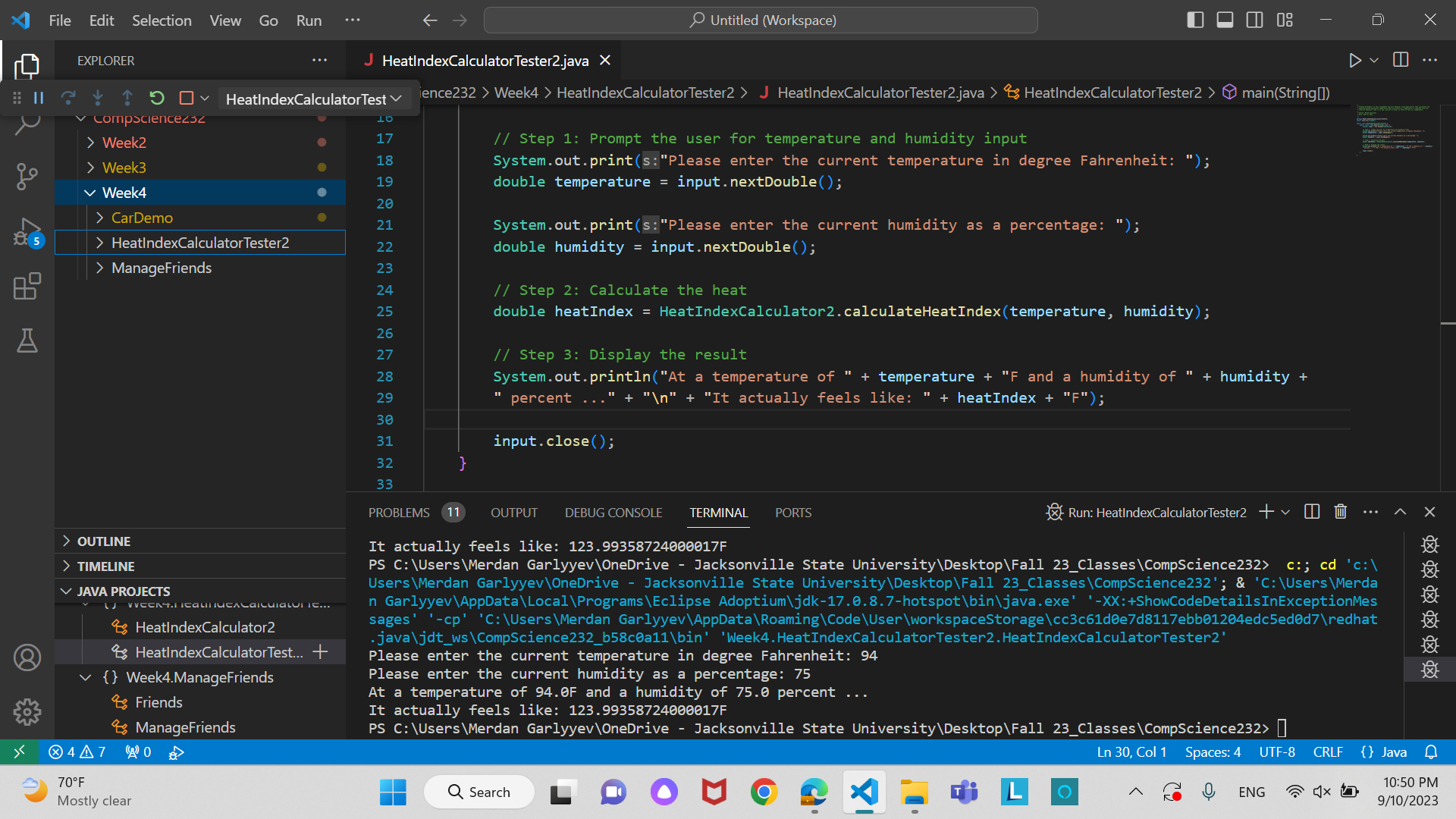The height and width of the screenshot is (819, 1456).
Task: Focus the Untitled Workspace search bar
Action: (x=761, y=20)
